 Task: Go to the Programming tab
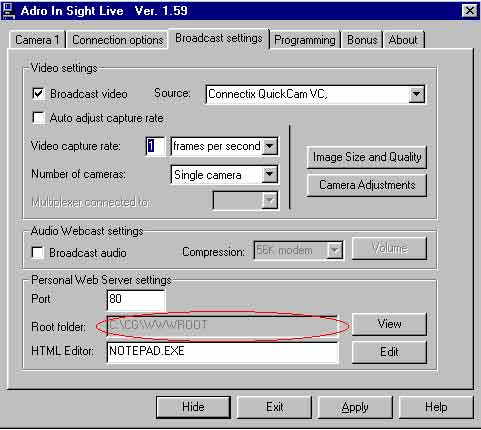tap(305, 40)
